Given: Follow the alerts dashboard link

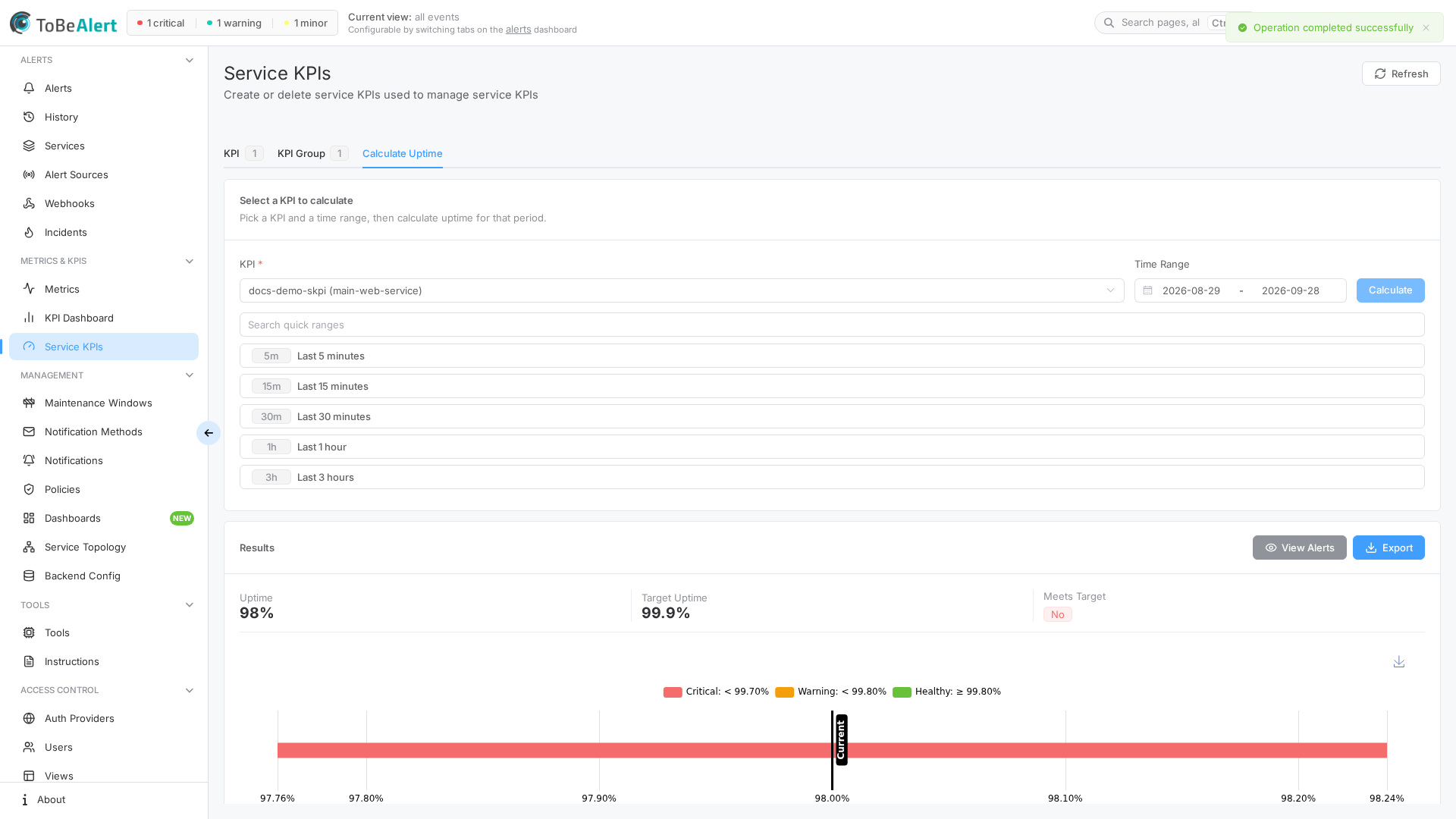Looking at the screenshot, I should (519, 30).
